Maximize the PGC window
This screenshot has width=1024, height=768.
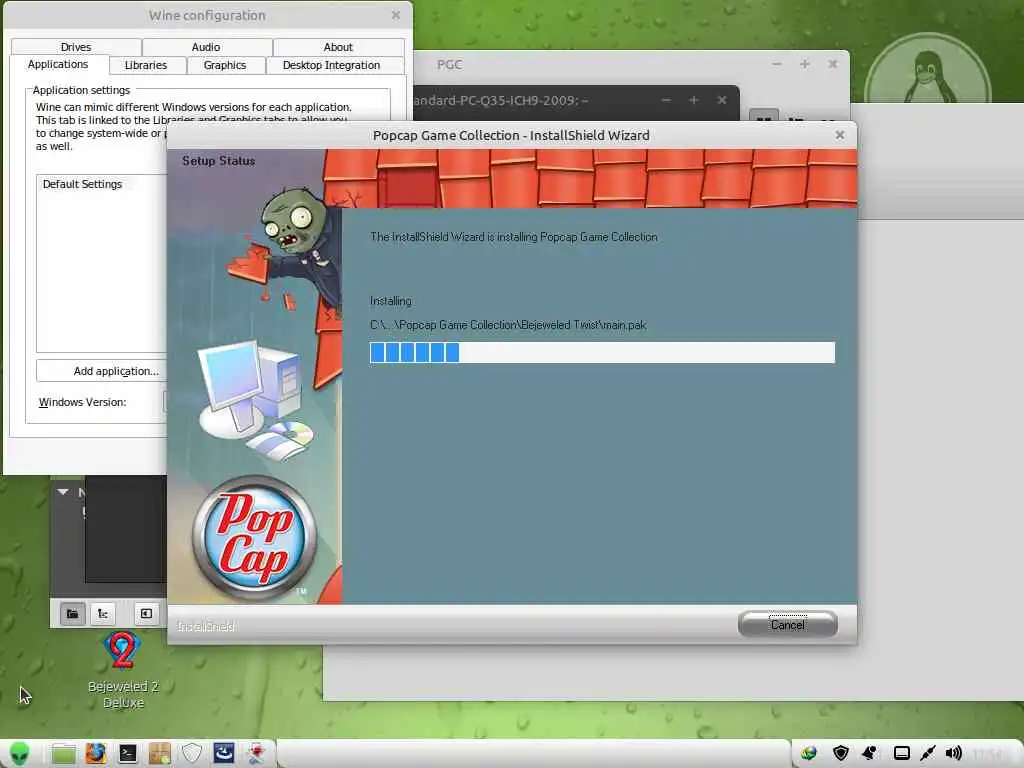coord(805,64)
